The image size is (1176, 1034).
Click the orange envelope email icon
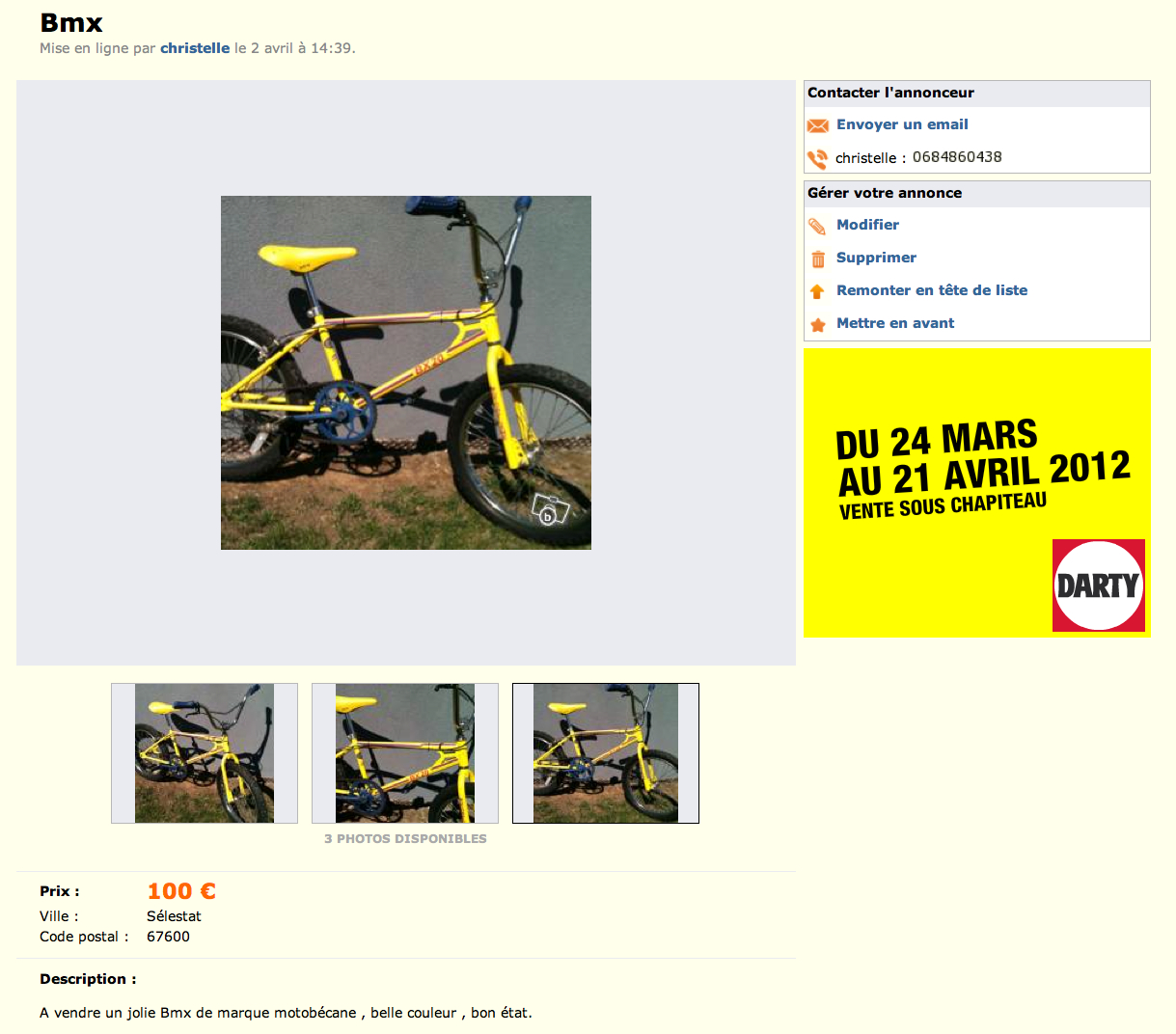(x=818, y=125)
